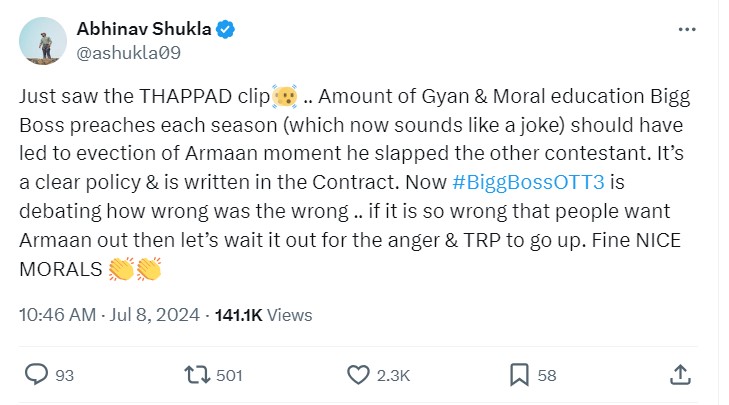The height and width of the screenshot is (405, 729).
Task: Bookmark this tweet with the bookmark icon
Action: 519,375
